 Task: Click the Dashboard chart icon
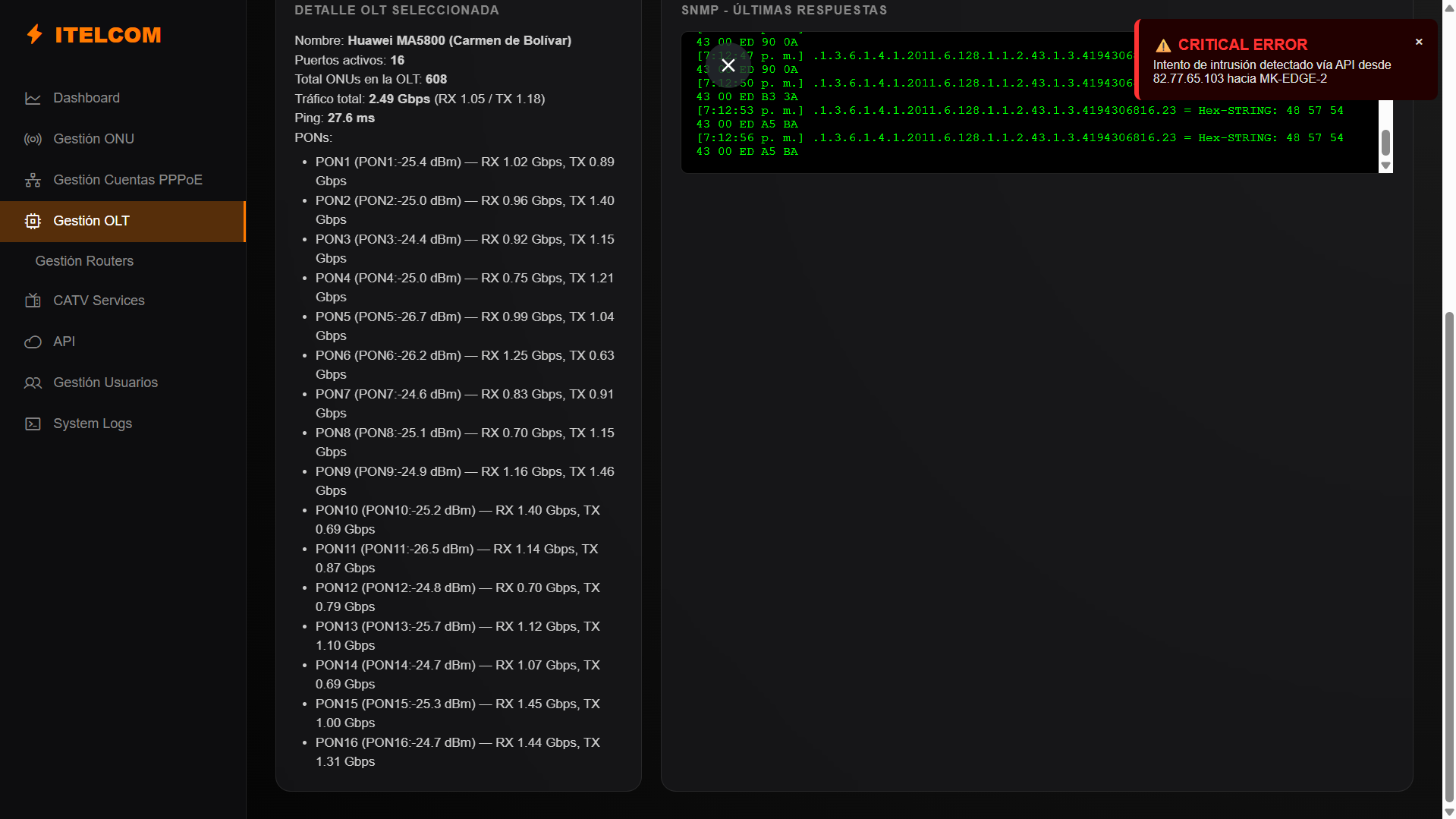[33, 98]
